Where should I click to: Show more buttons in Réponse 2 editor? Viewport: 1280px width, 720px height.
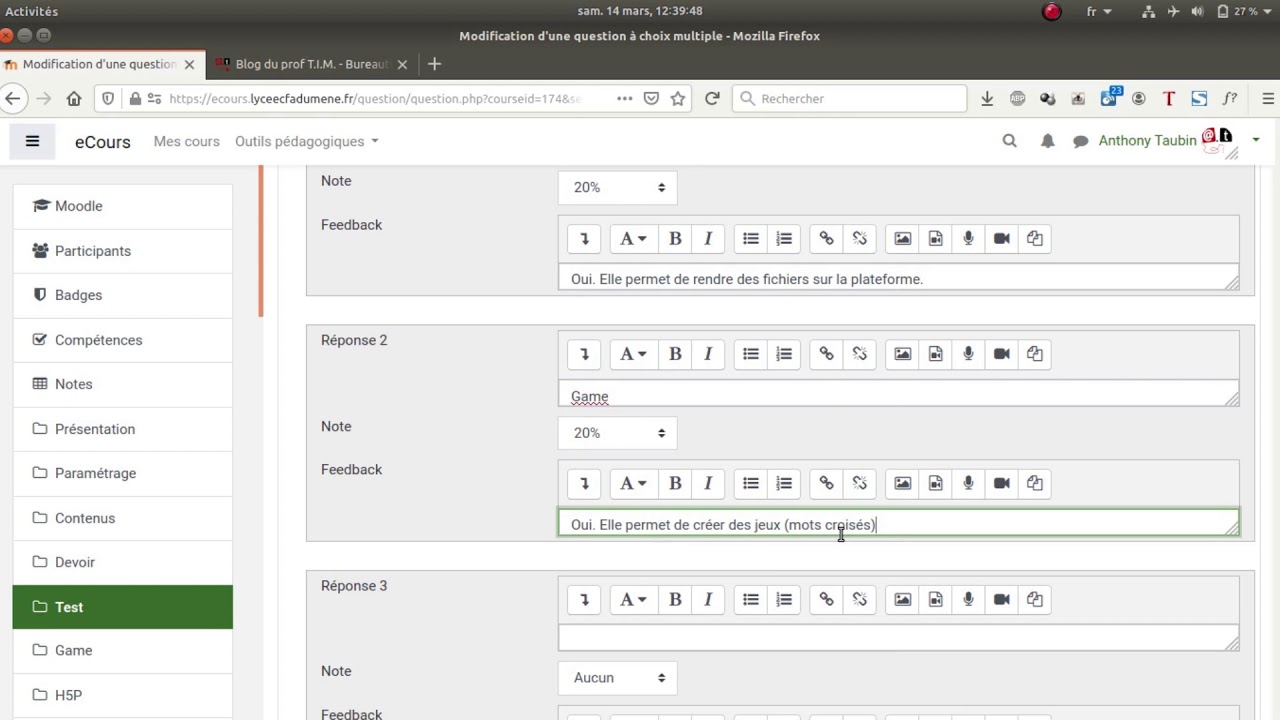(x=584, y=354)
